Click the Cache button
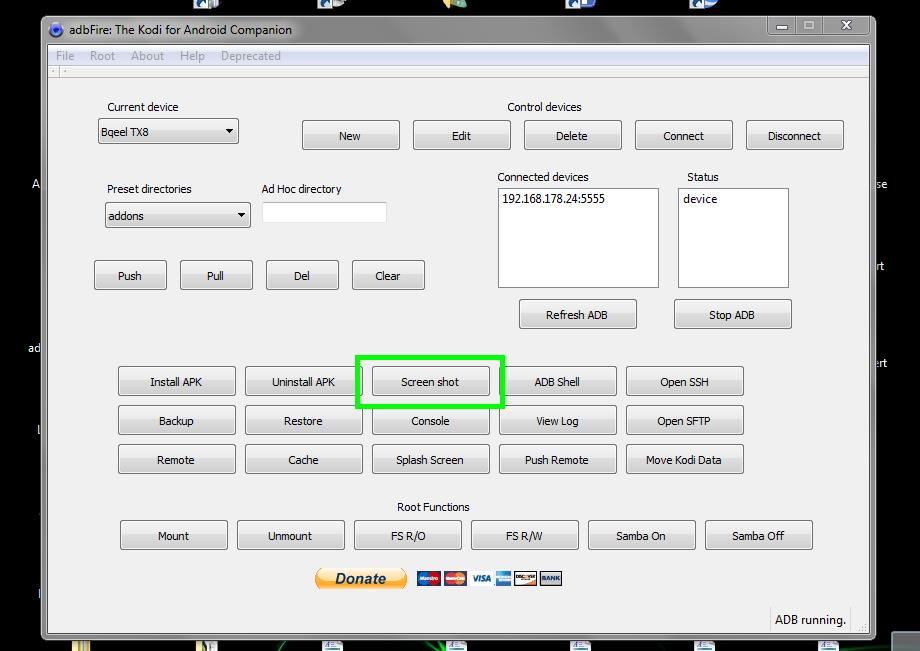Screen dimensions: 920x651 (x=303, y=459)
